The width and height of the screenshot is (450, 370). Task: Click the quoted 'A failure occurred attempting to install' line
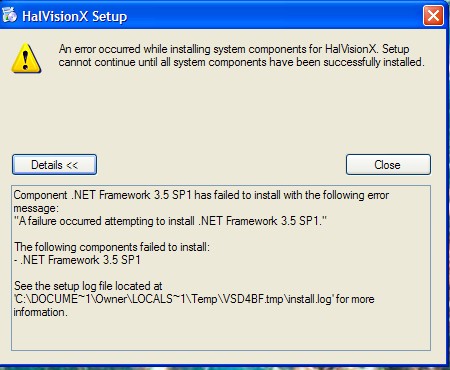170,221
